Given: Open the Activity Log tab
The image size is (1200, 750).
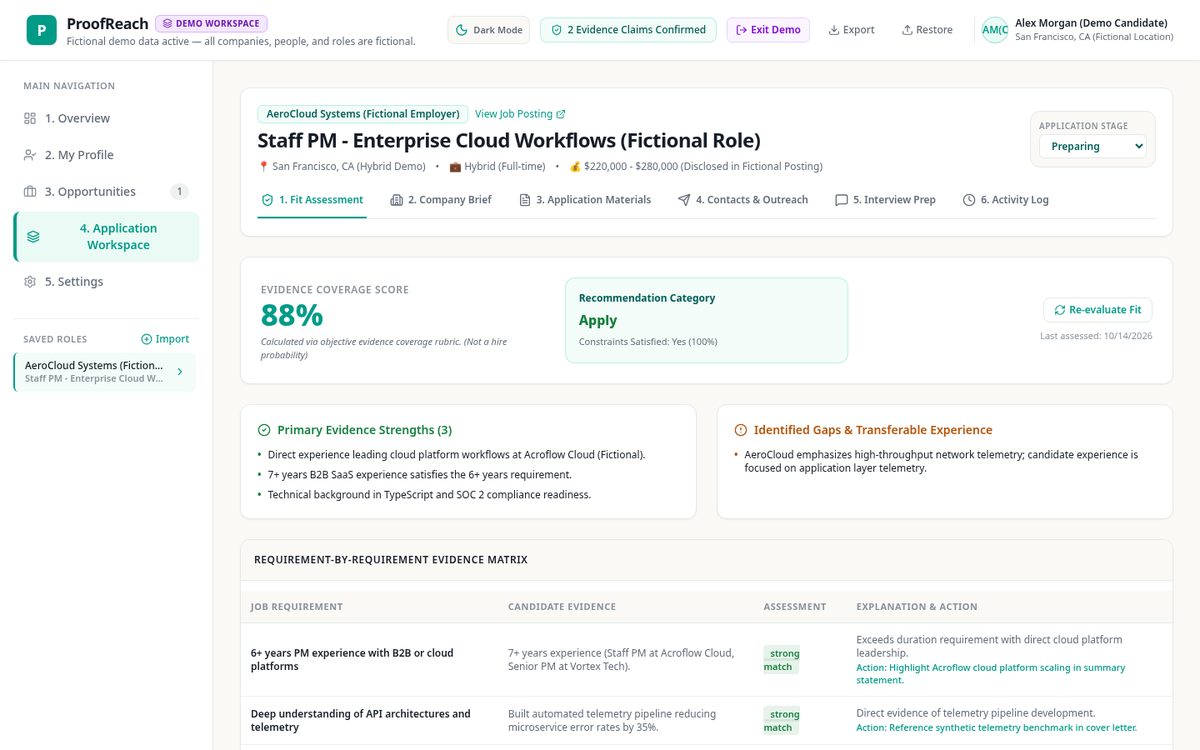Looking at the screenshot, I should point(1006,200).
